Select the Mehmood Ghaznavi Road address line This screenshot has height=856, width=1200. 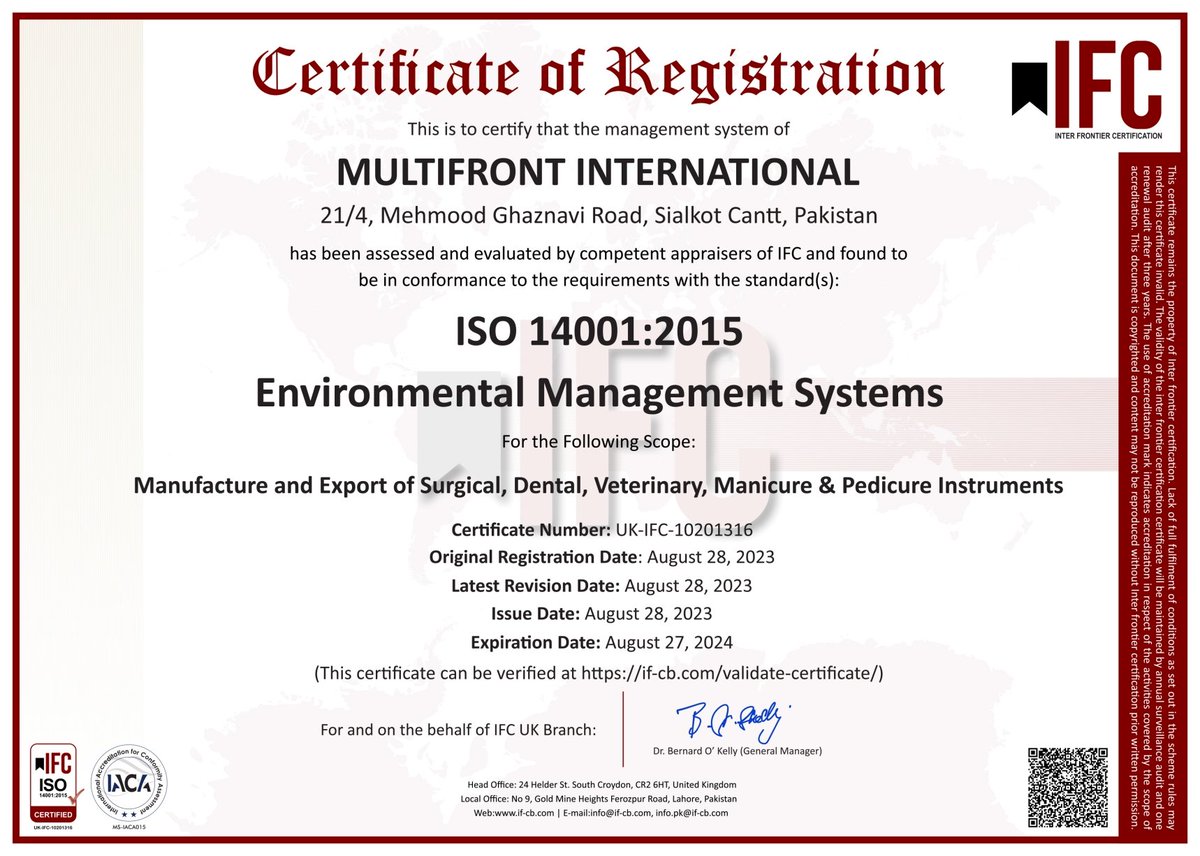599,215
